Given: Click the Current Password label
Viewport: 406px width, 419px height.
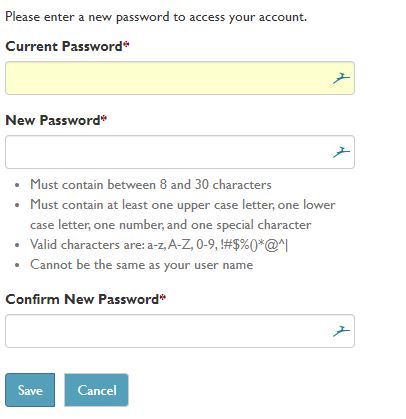Looking at the screenshot, I should pyautogui.click(x=64, y=46).
